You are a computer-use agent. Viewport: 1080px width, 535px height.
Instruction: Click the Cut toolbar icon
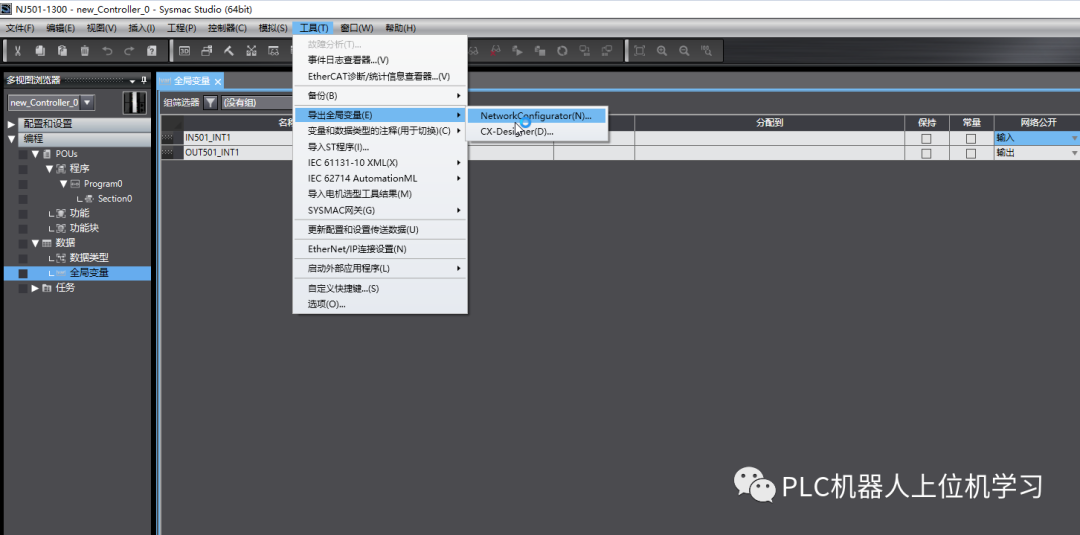tap(18, 50)
